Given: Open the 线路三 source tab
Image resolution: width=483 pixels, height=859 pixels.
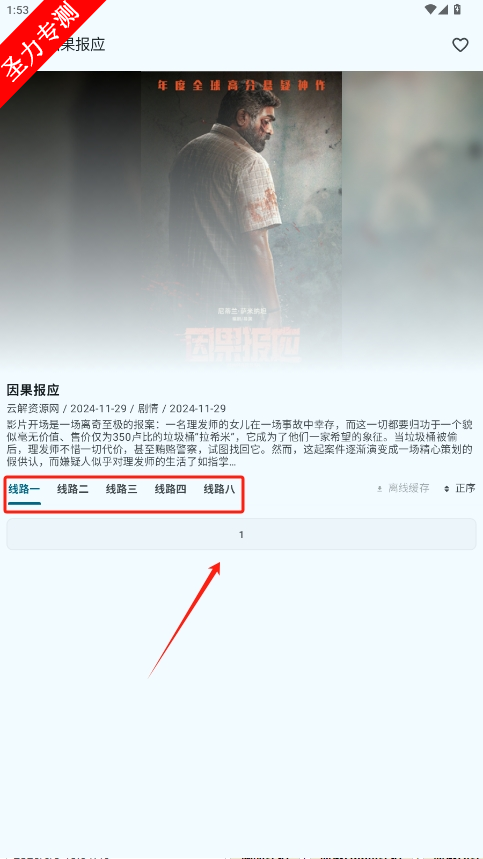Looking at the screenshot, I should click(122, 489).
